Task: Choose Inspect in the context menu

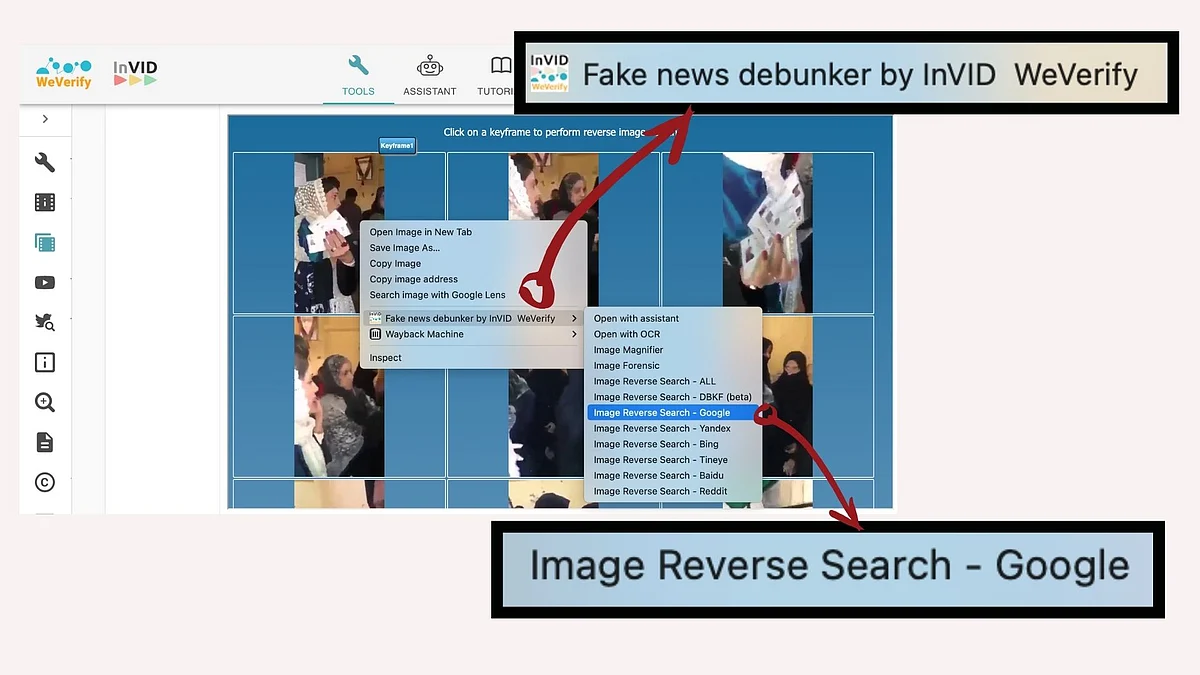Action: click(x=386, y=358)
